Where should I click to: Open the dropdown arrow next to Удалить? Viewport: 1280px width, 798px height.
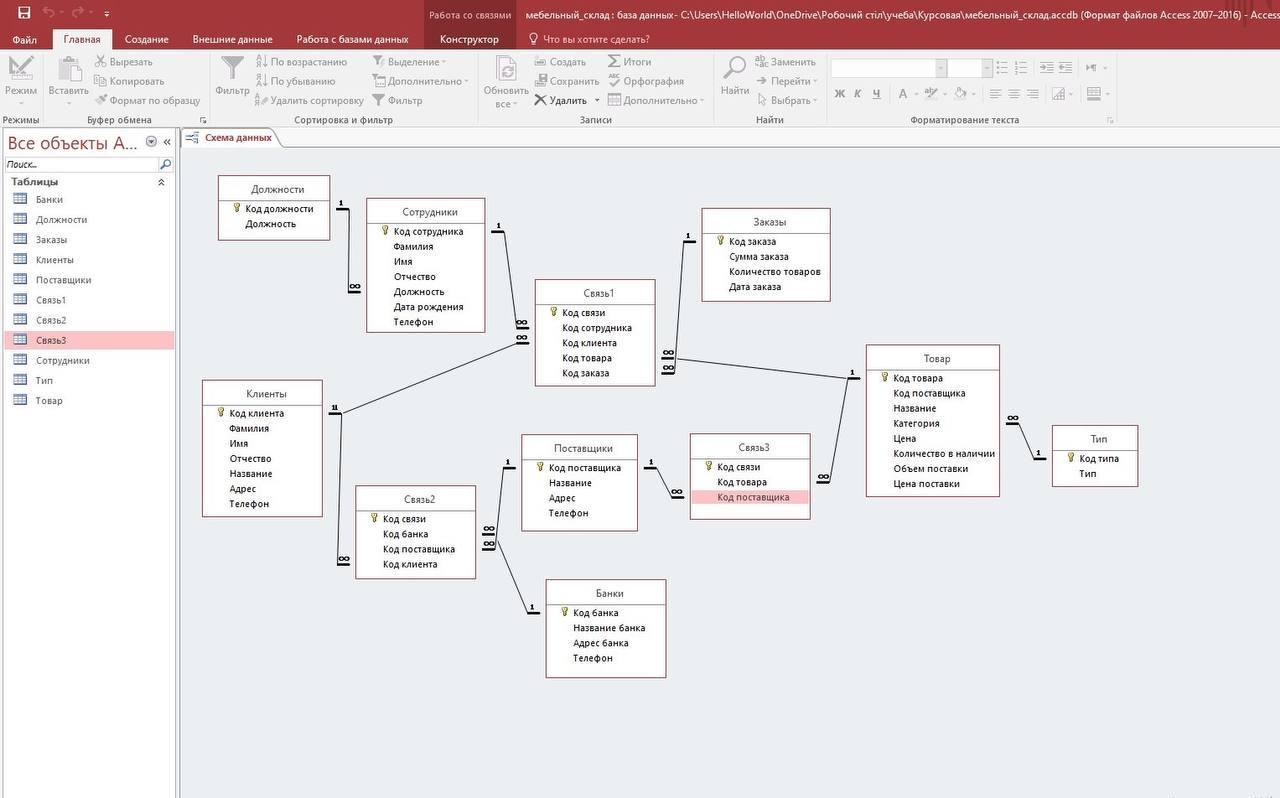pos(597,100)
